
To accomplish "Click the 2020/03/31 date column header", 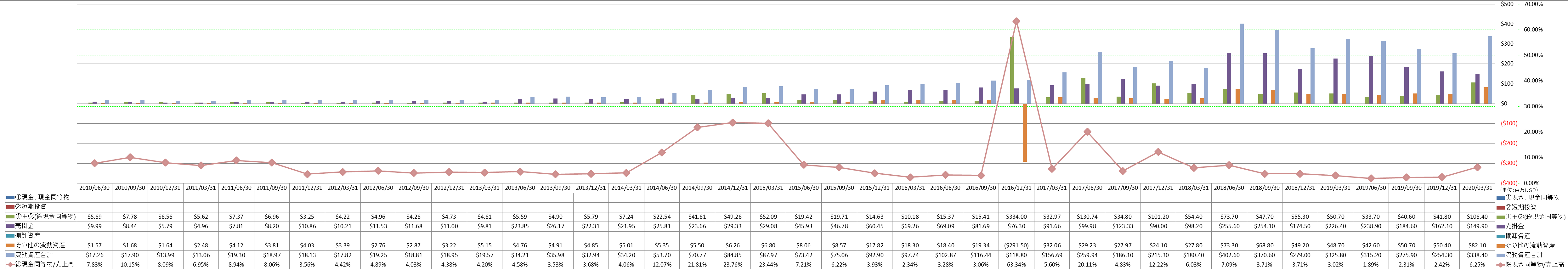I will (1477, 188).
